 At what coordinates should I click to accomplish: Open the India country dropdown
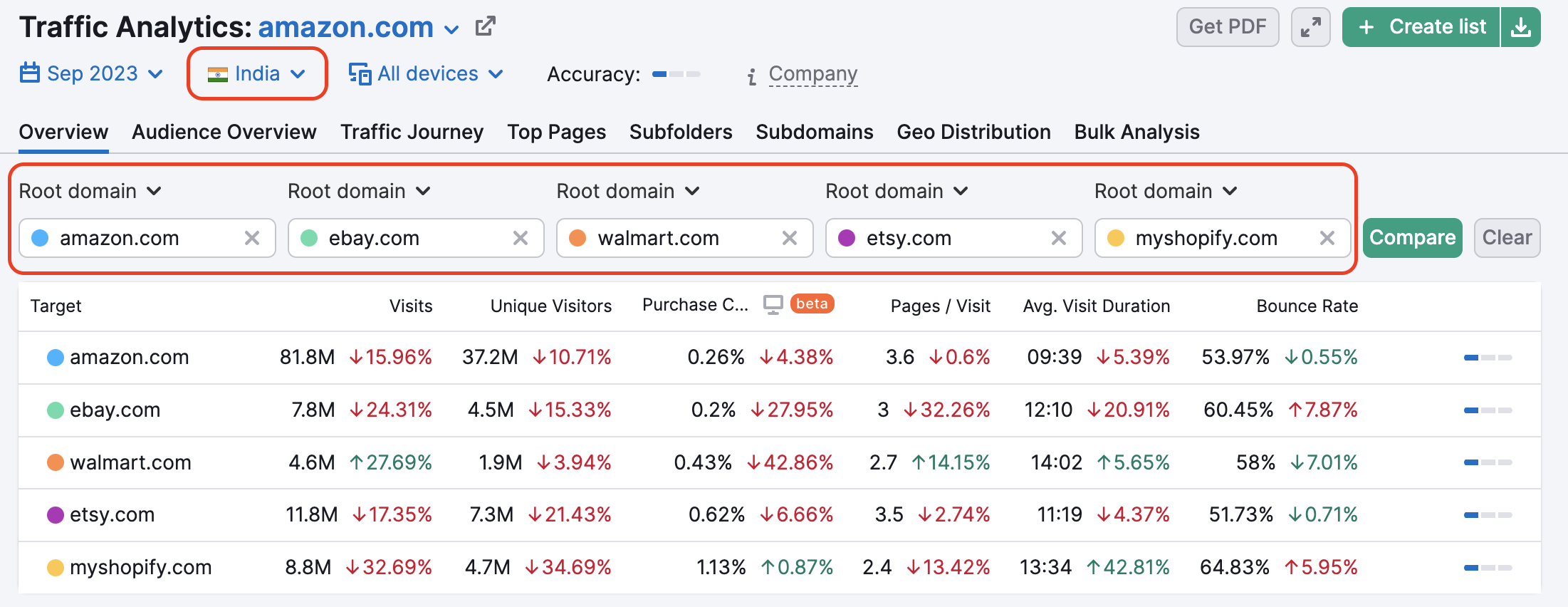click(x=257, y=74)
